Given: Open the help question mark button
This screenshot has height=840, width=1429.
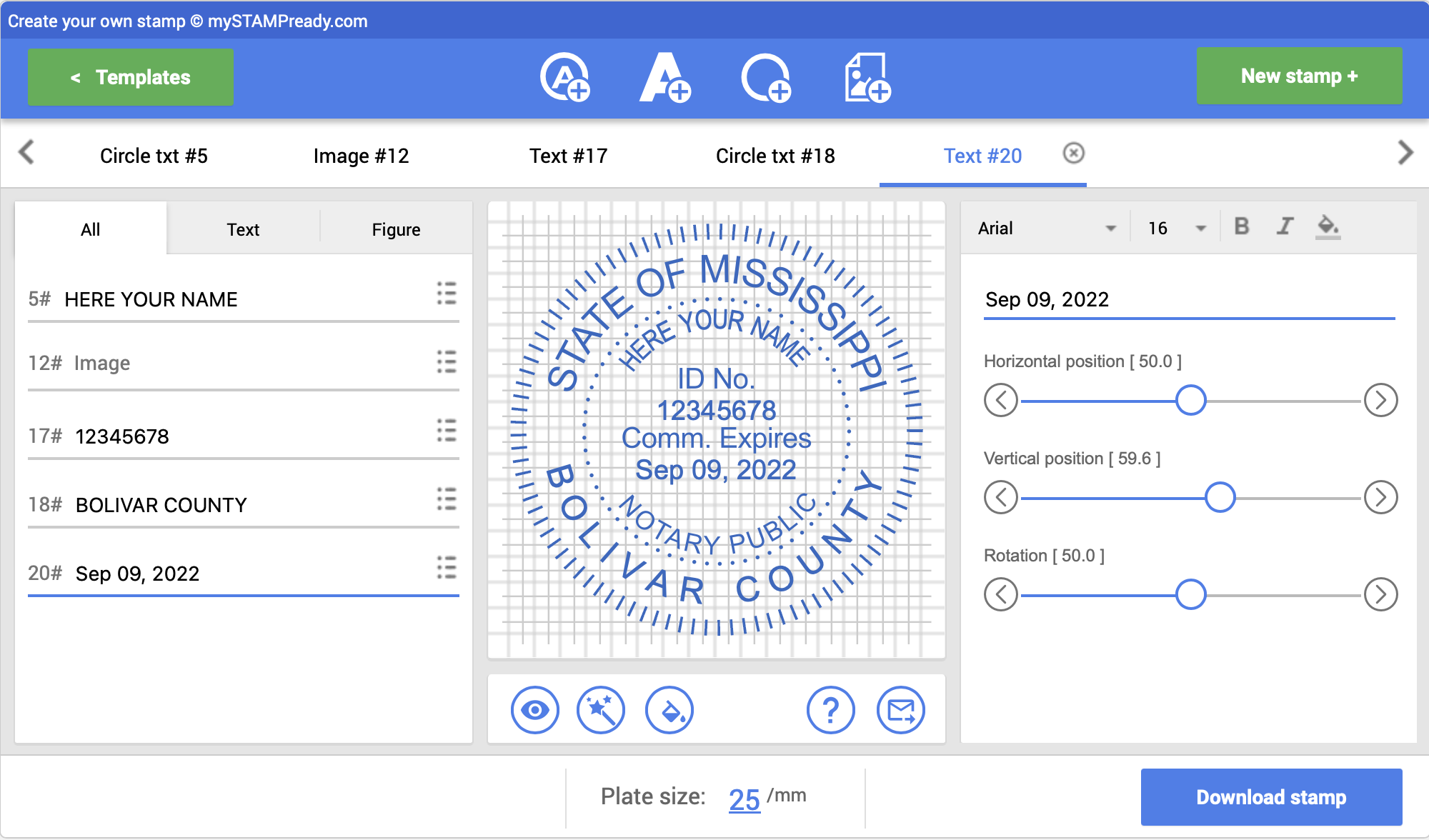Looking at the screenshot, I should [830, 710].
